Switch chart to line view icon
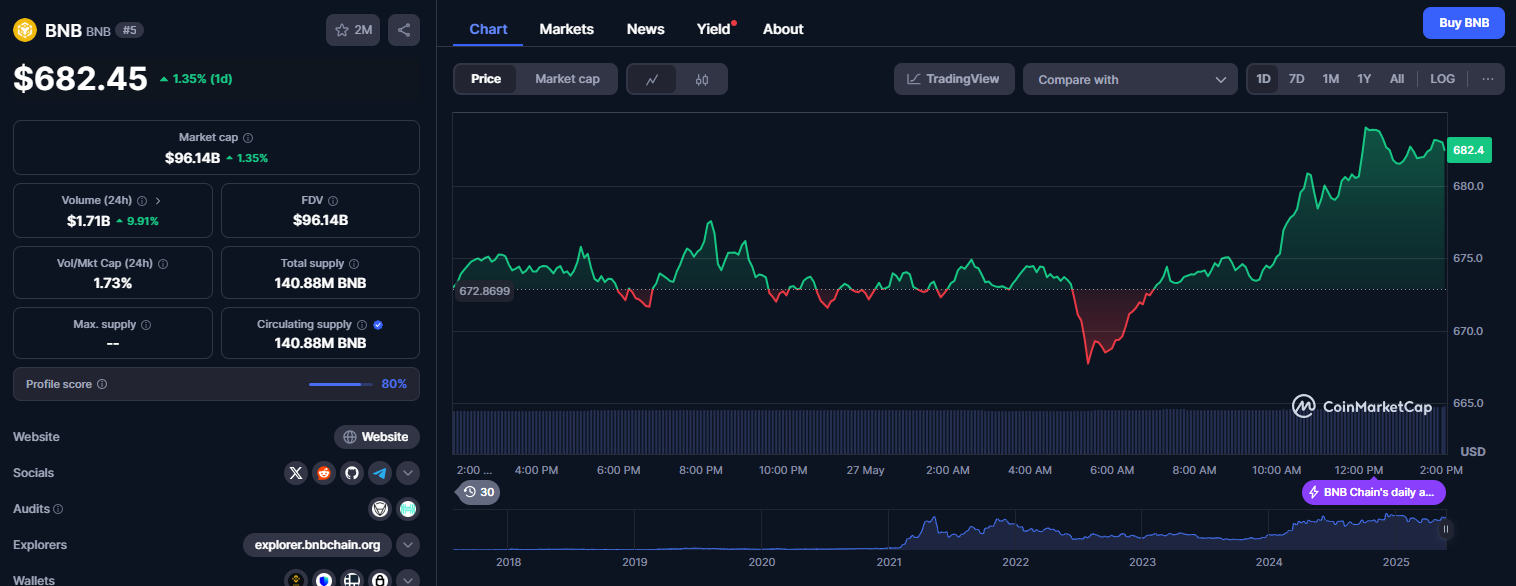The image size is (1516, 586). pos(652,79)
